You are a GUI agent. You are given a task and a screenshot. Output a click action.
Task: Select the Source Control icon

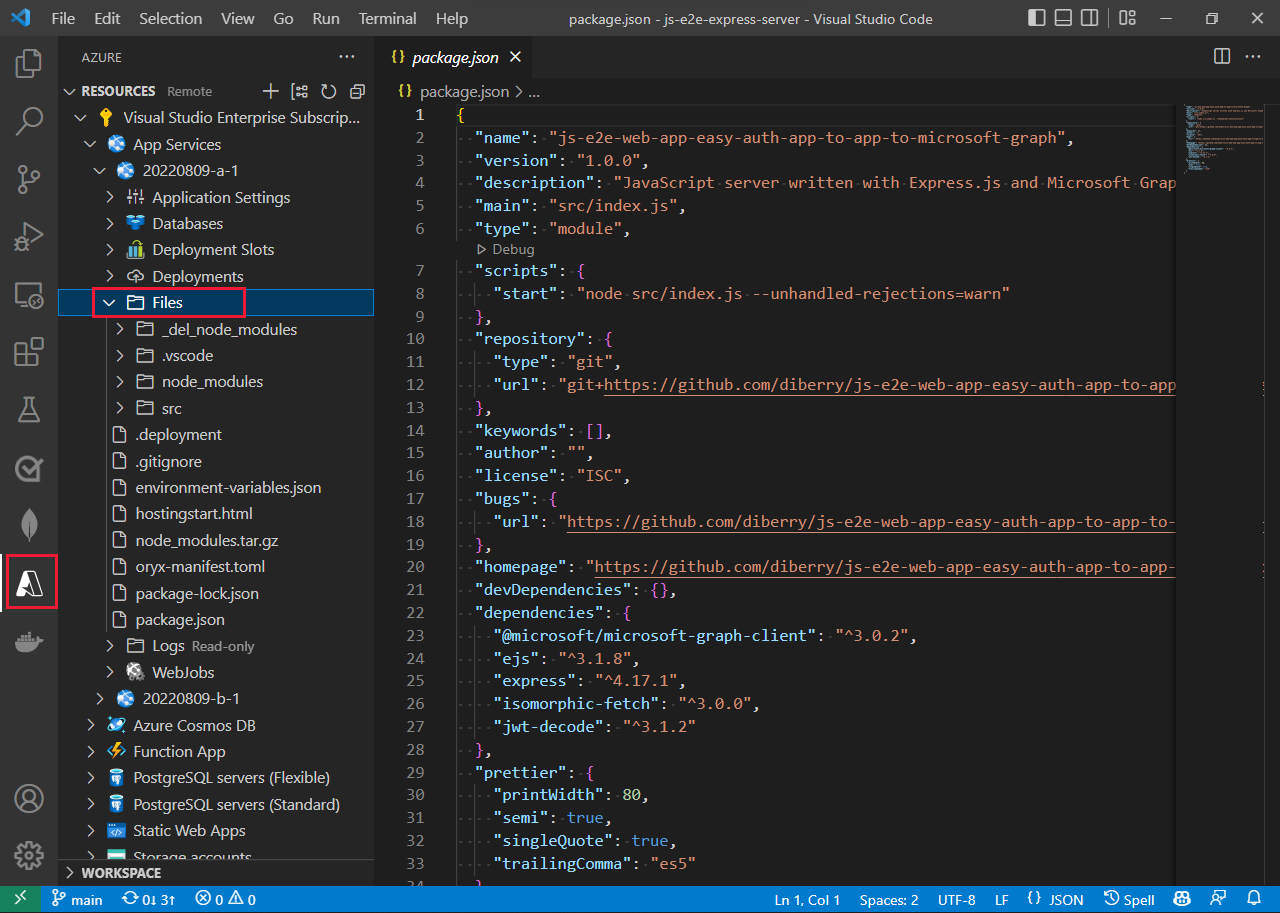tap(29, 179)
